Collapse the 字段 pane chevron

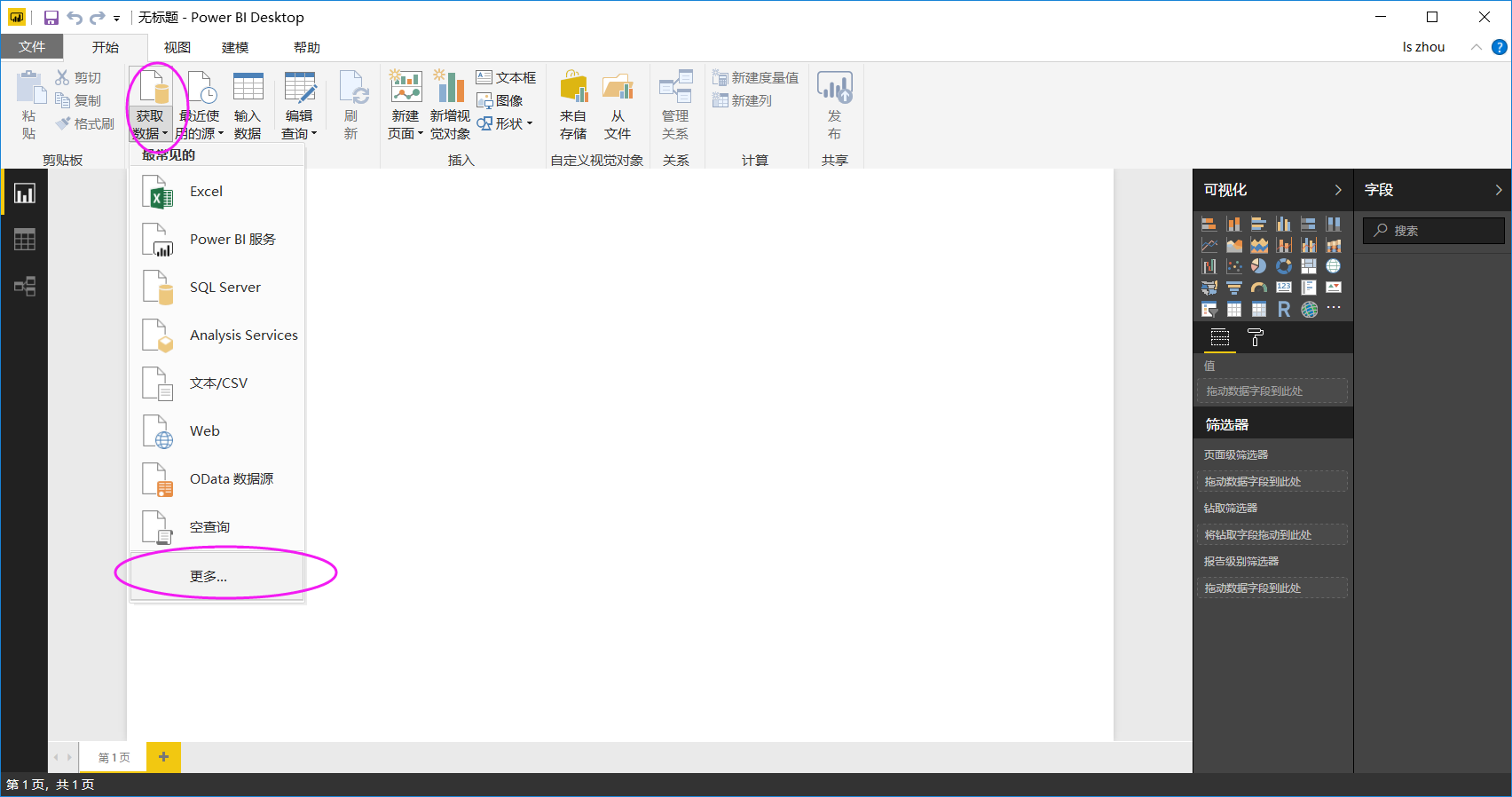click(x=1498, y=190)
